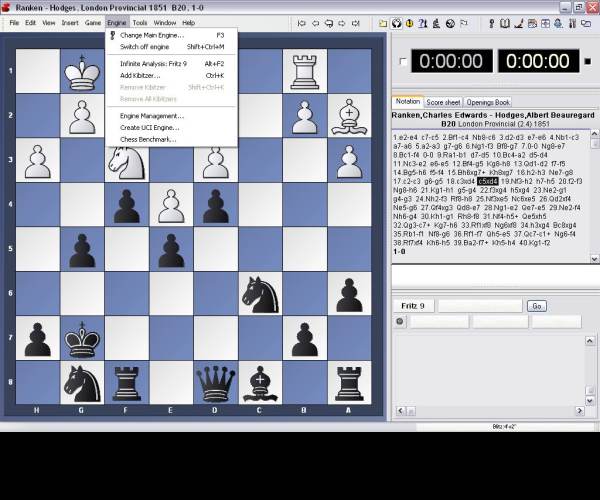Choose Add Kibitzer entry
The image size is (600, 500).
(x=171, y=76)
